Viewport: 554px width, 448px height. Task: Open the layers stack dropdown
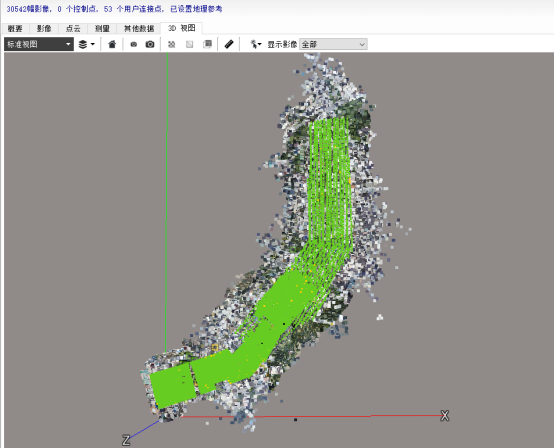coord(86,44)
